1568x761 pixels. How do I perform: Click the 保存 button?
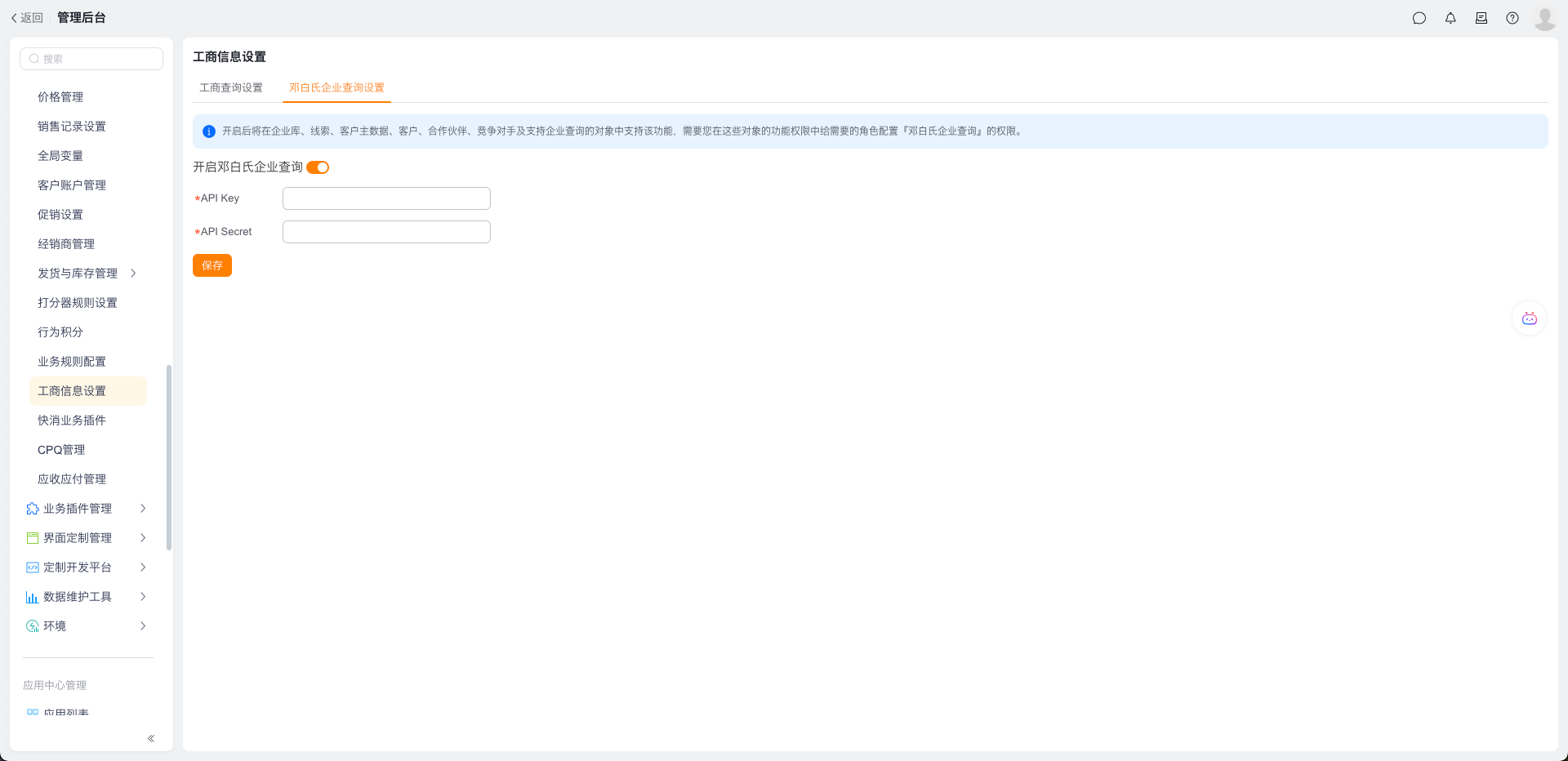point(212,265)
